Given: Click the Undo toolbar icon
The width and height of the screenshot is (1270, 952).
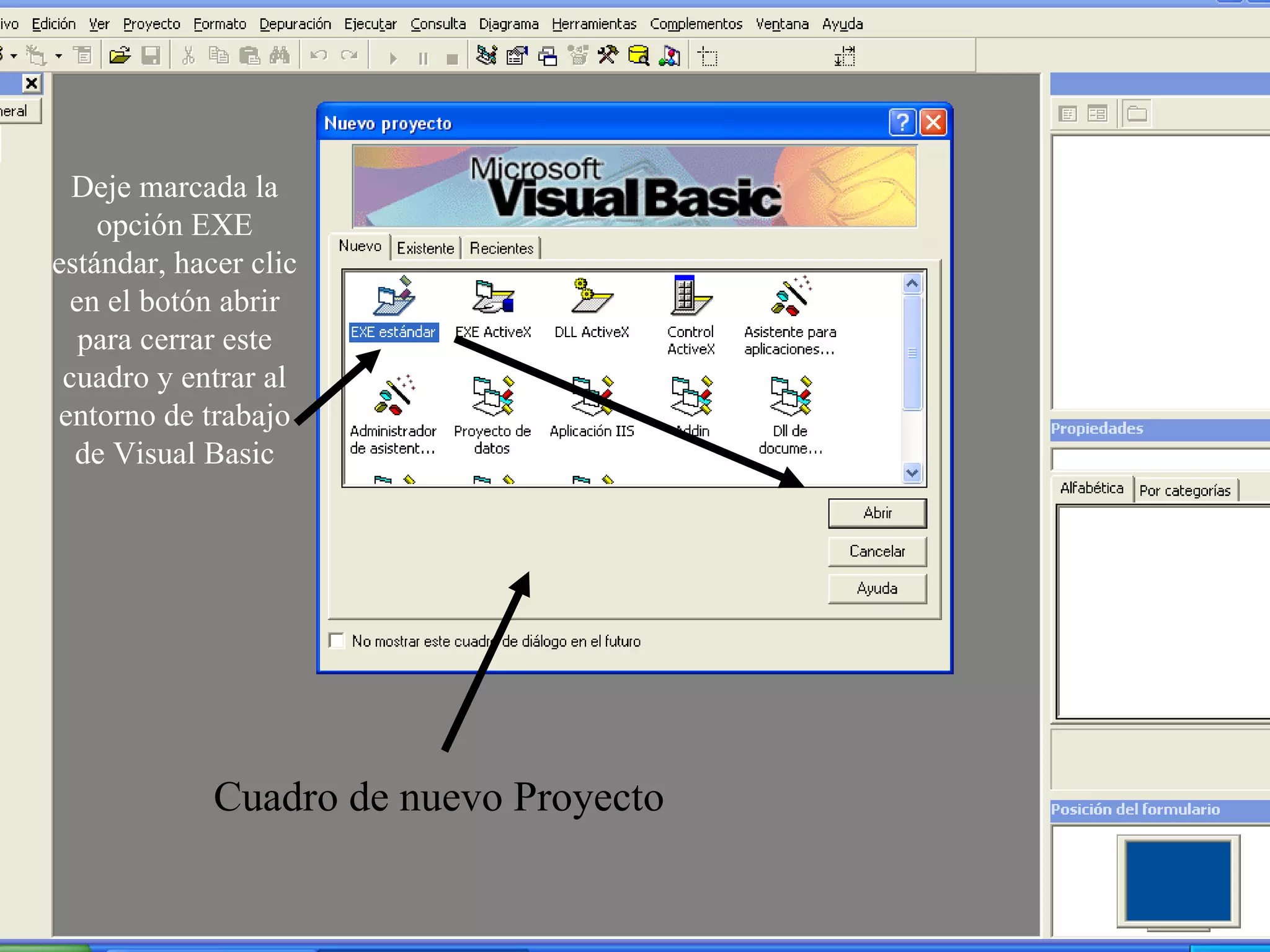Looking at the screenshot, I should point(318,56).
